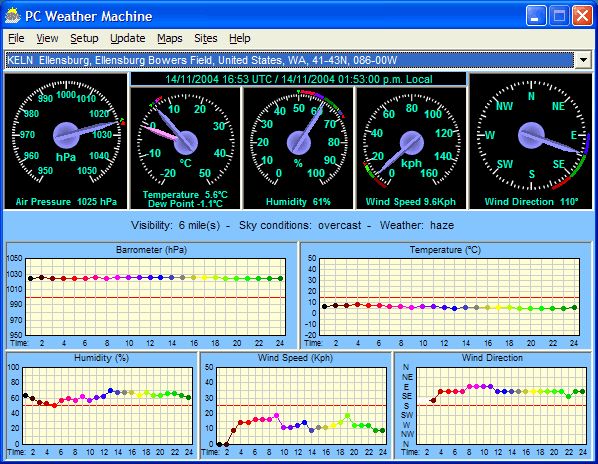
Task: Open the Sites menu
Action: (x=206, y=39)
